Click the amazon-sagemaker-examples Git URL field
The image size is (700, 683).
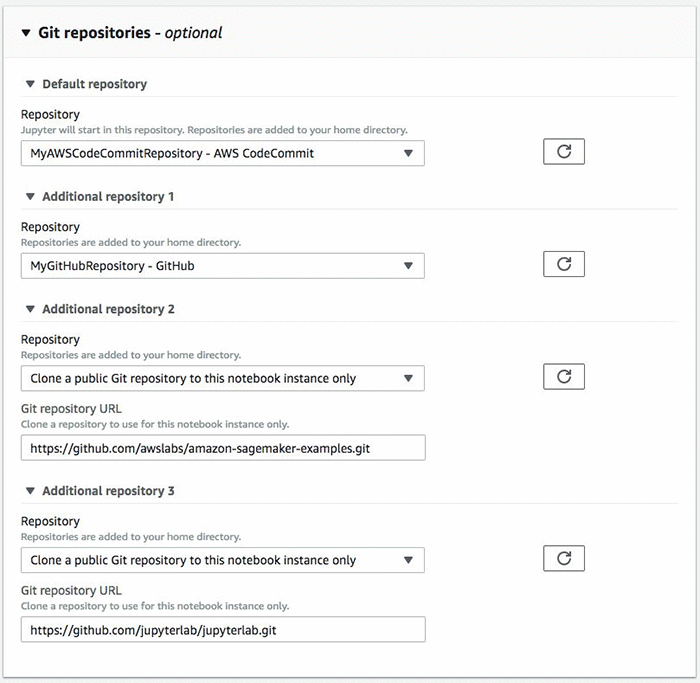click(222, 448)
